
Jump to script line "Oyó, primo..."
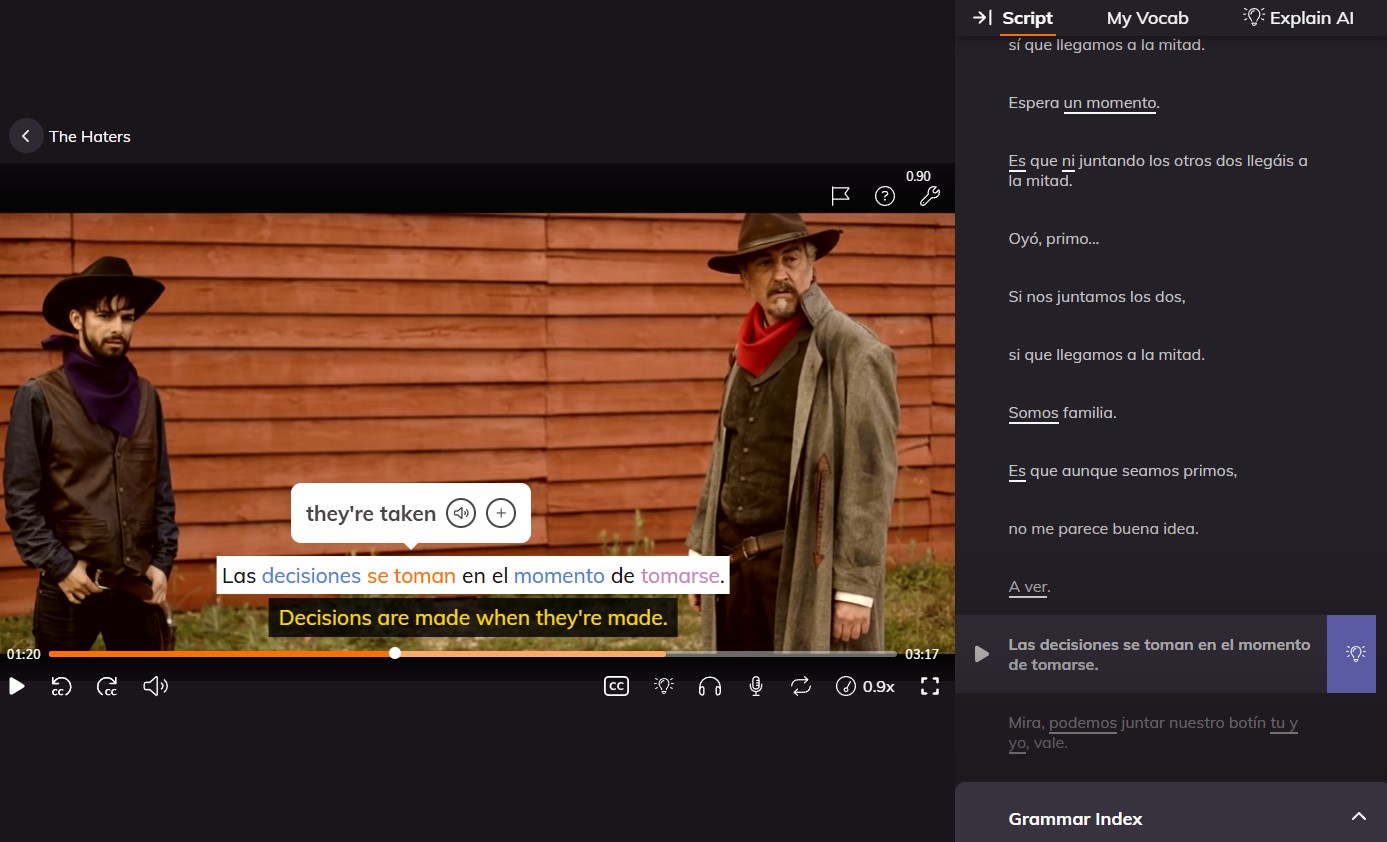click(1054, 239)
